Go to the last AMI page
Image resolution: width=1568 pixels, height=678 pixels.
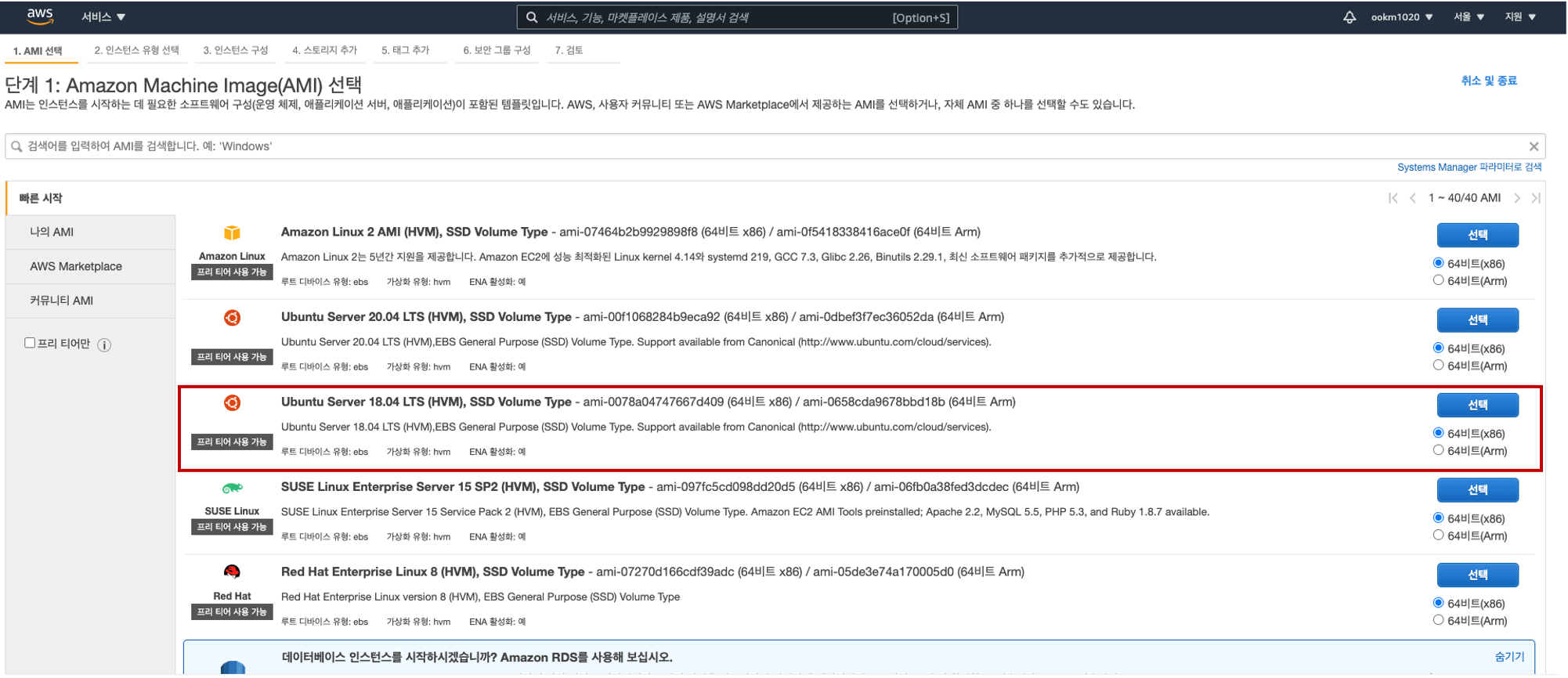click(x=1536, y=198)
